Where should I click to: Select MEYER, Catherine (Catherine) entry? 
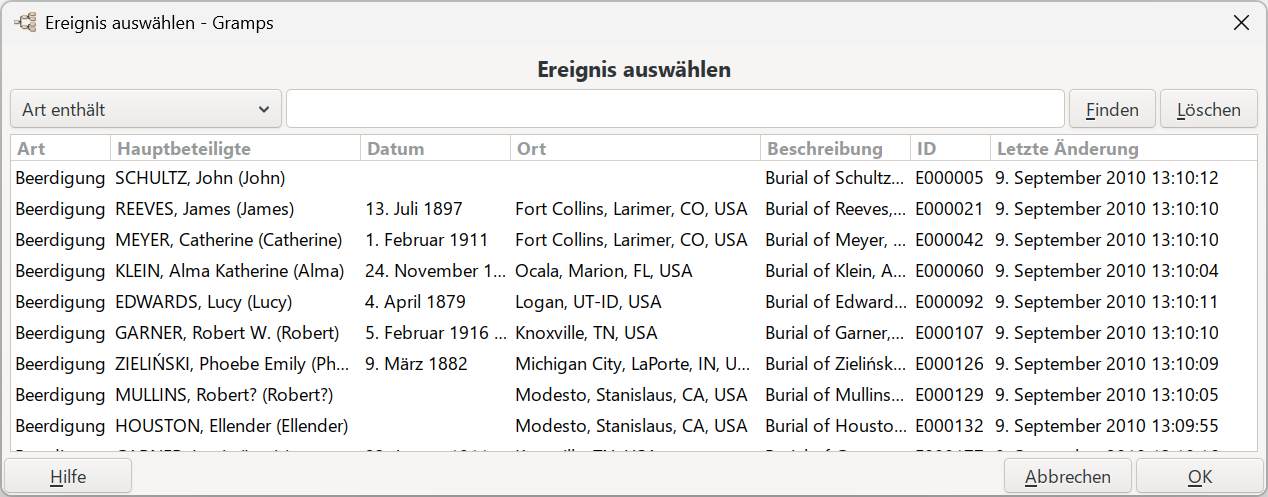click(634, 240)
